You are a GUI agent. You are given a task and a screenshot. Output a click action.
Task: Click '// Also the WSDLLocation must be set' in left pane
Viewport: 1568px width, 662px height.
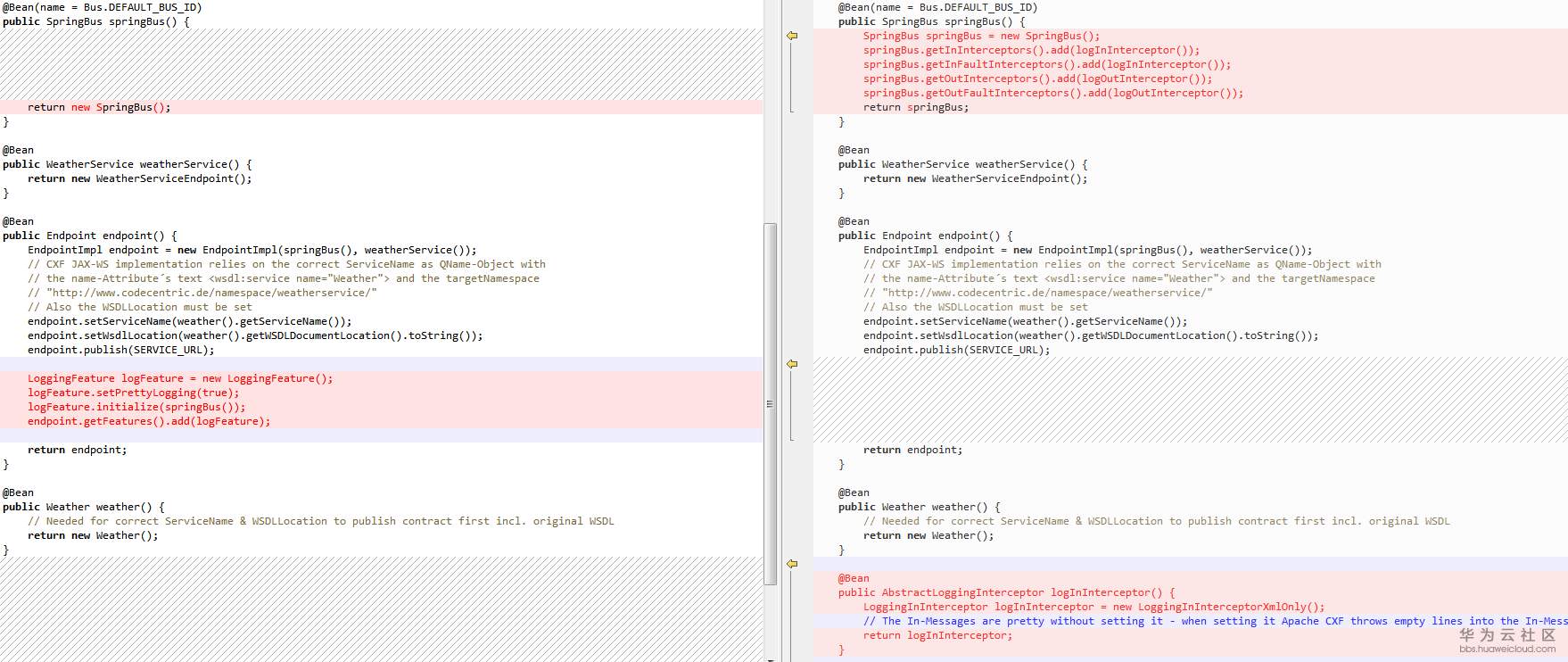(x=140, y=307)
